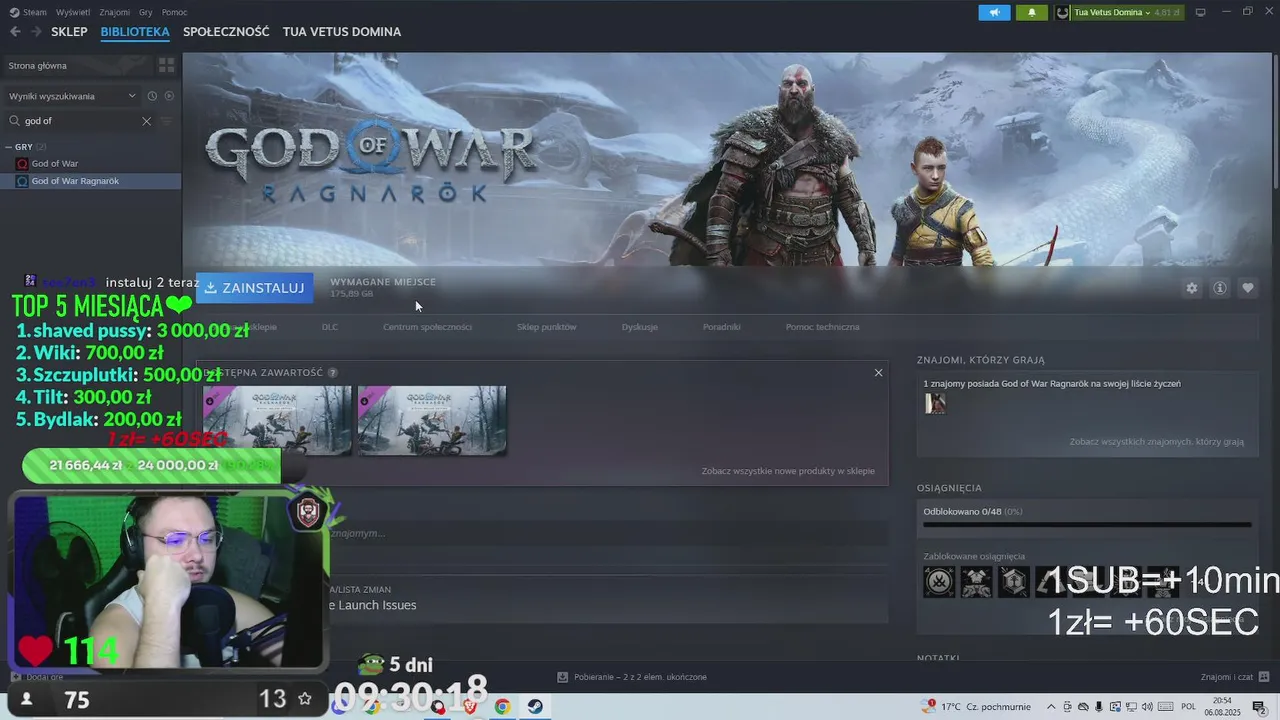Open Centrum społeczności tab
This screenshot has height=720, width=1280.
click(427, 327)
